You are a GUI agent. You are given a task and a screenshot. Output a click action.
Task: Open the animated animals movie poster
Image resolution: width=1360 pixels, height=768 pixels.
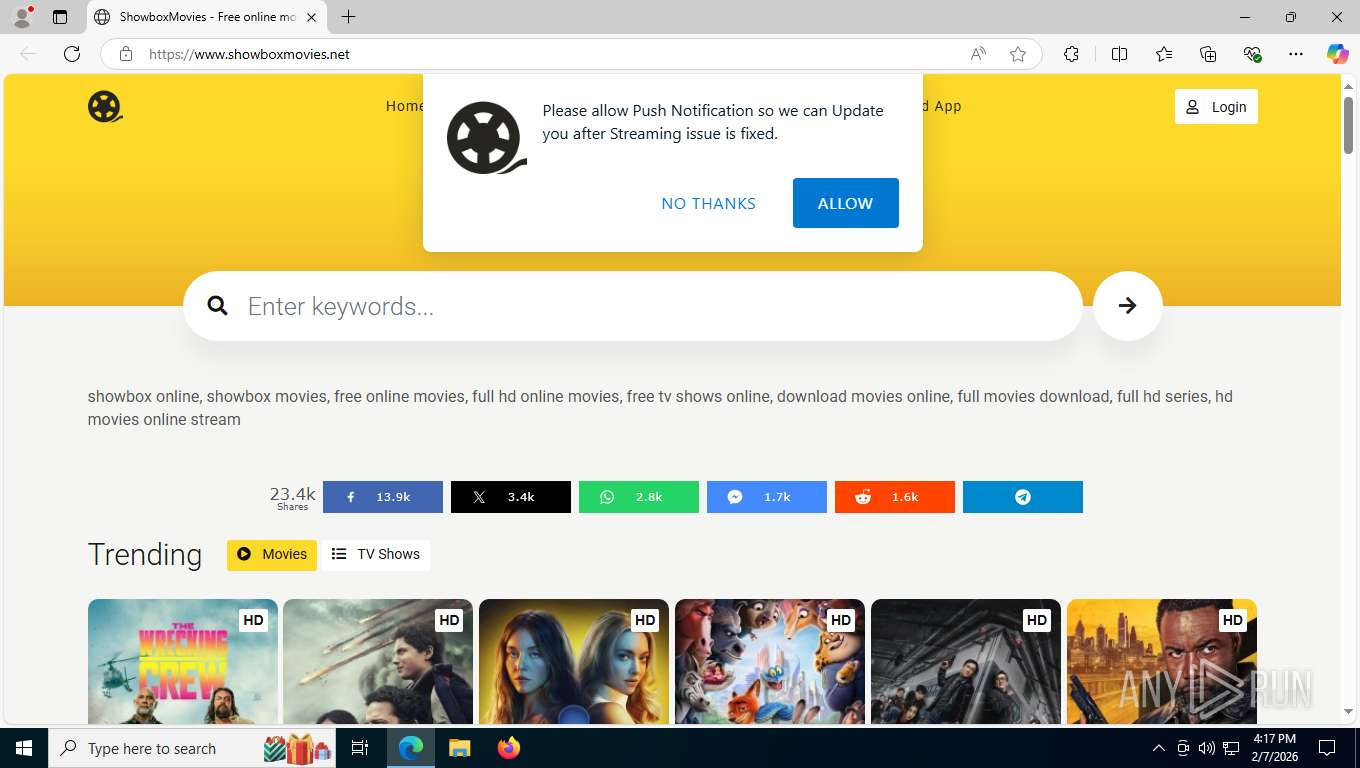pyautogui.click(x=770, y=661)
